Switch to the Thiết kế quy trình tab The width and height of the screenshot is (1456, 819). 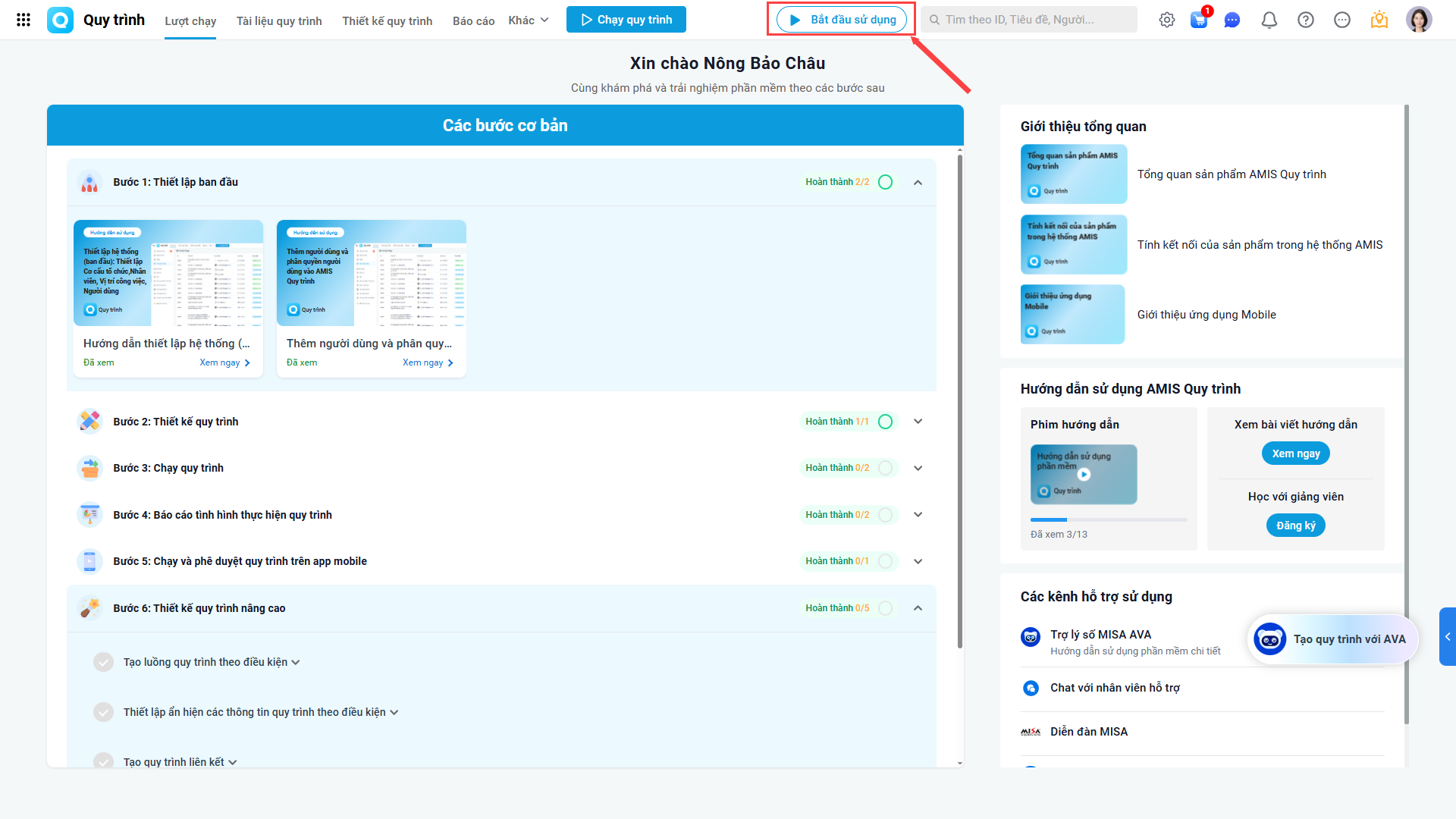pos(388,21)
